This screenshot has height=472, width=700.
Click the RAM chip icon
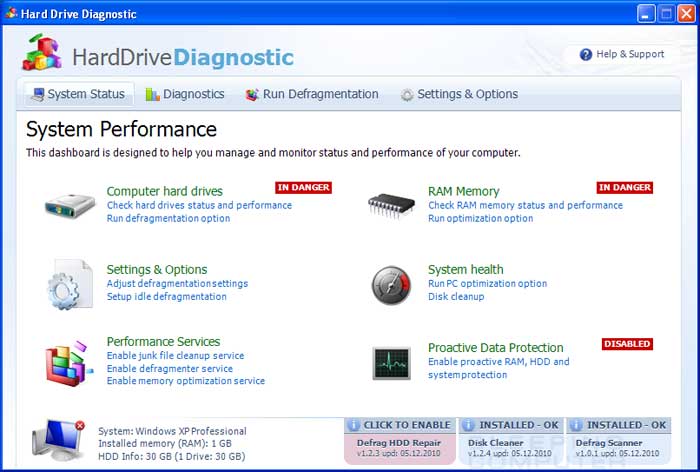[x=391, y=206]
